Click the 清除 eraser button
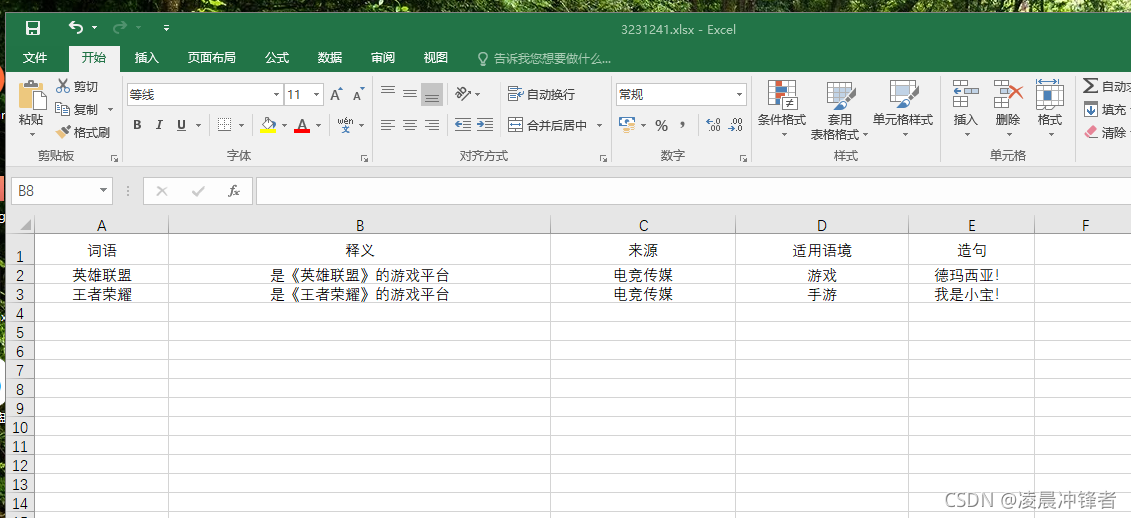The height and width of the screenshot is (518, 1131). 1105,133
